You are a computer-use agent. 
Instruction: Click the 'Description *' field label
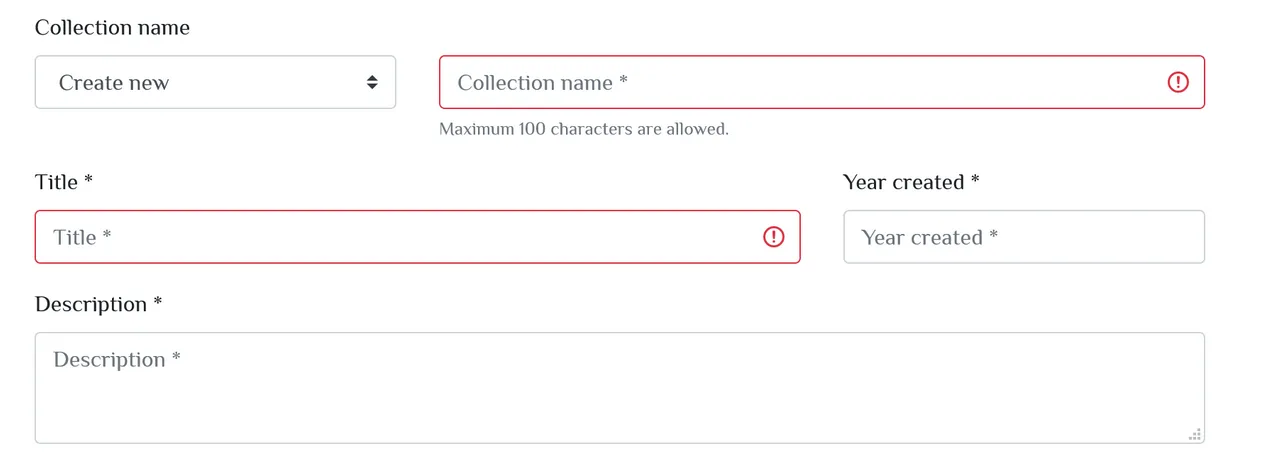(98, 304)
